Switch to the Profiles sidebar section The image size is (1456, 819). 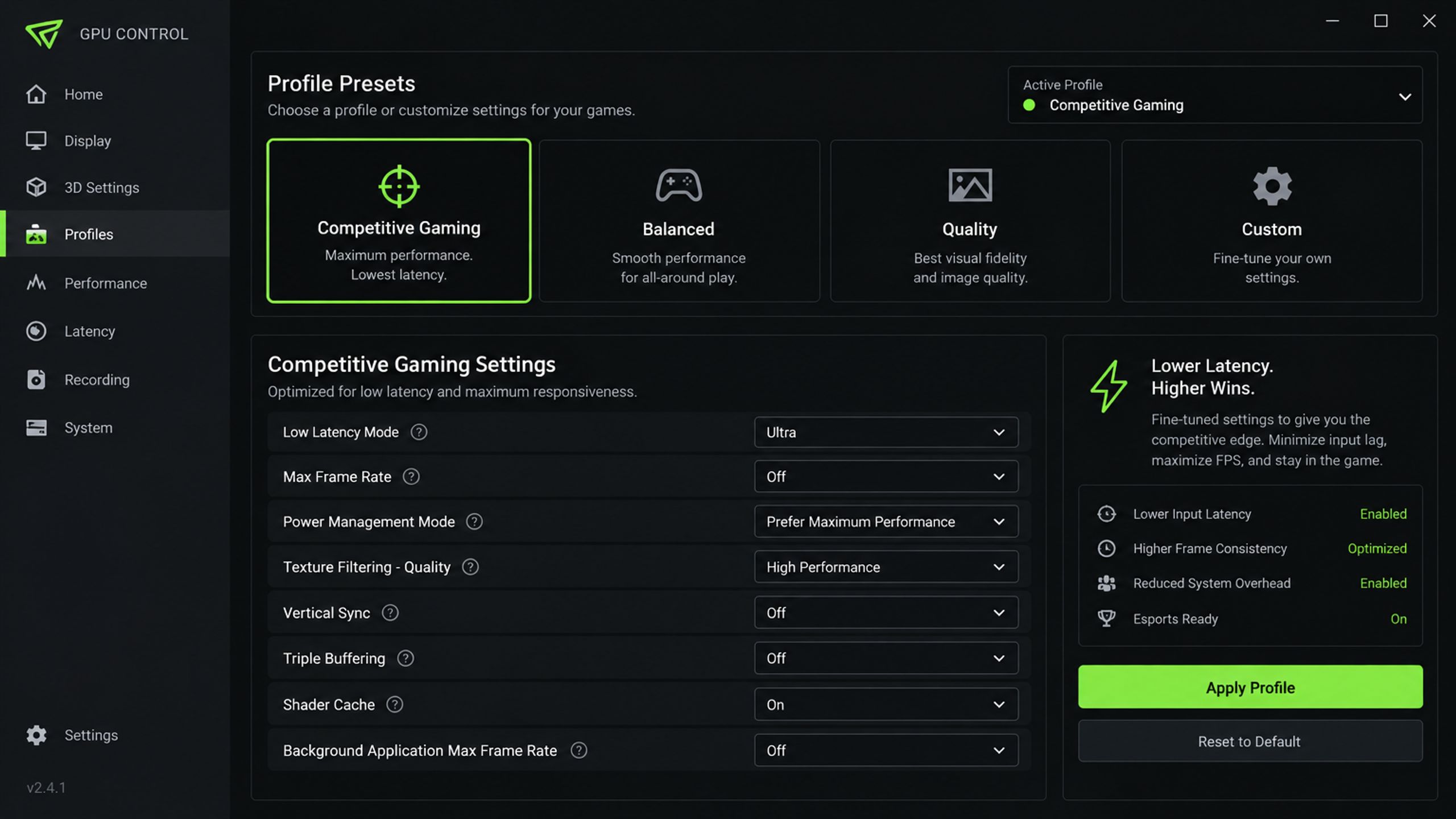[x=115, y=234]
